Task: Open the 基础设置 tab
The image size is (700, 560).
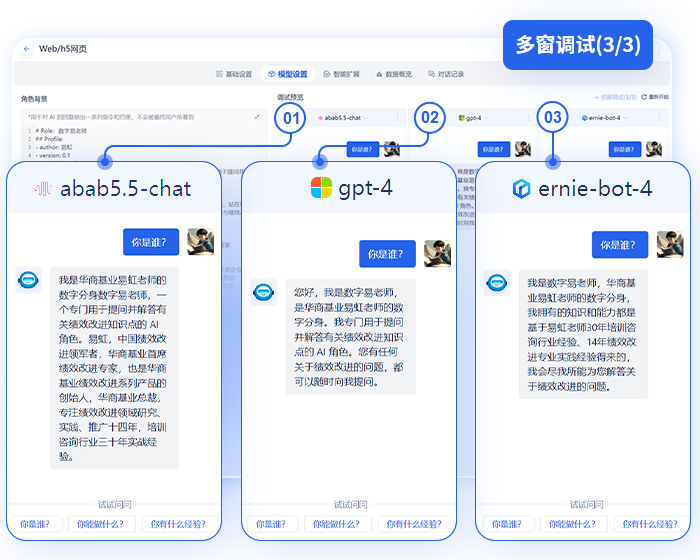Action: [x=234, y=74]
